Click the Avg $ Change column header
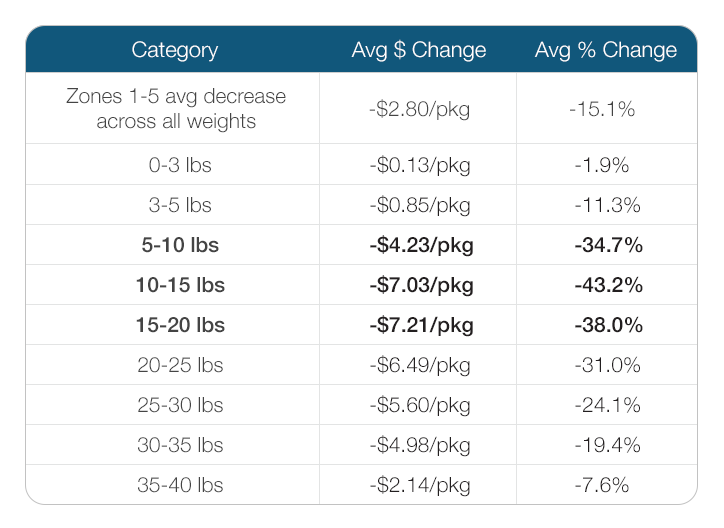This screenshot has width=724, height=528. [x=418, y=50]
